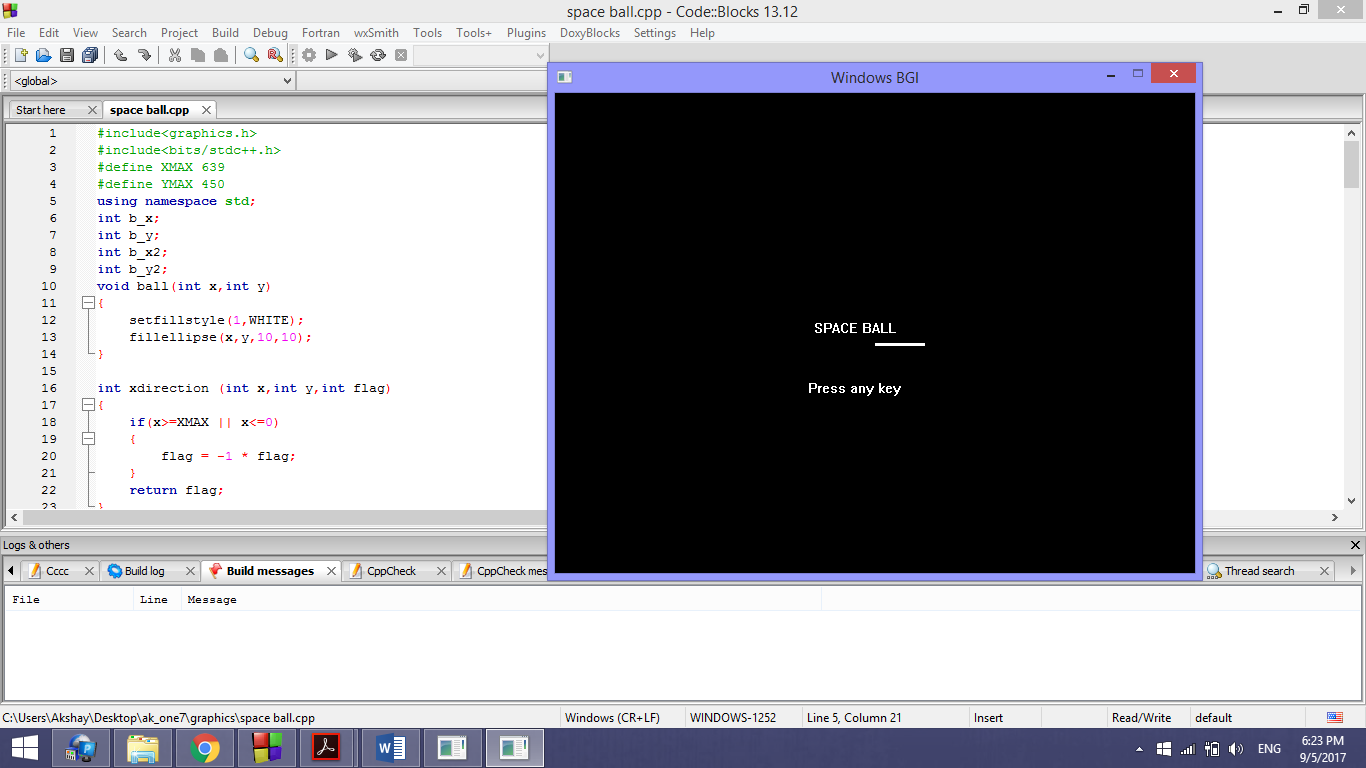Switch to the CppCheck tab
This screenshot has width=1366, height=768.
pyautogui.click(x=391, y=571)
